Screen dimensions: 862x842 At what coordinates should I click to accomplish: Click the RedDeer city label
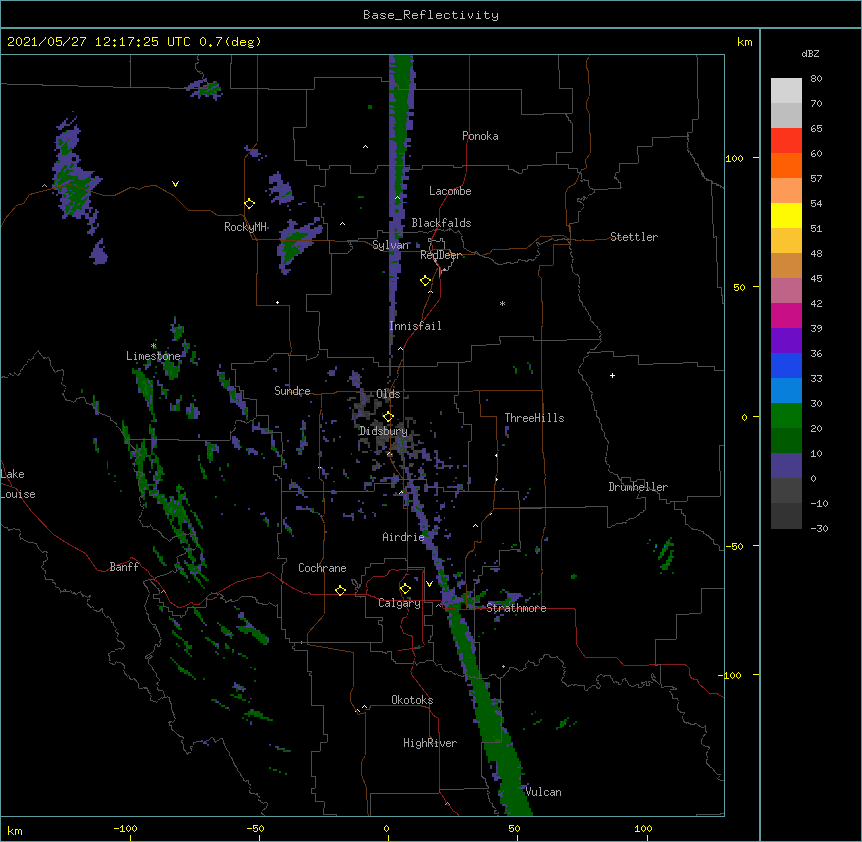click(440, 255)
